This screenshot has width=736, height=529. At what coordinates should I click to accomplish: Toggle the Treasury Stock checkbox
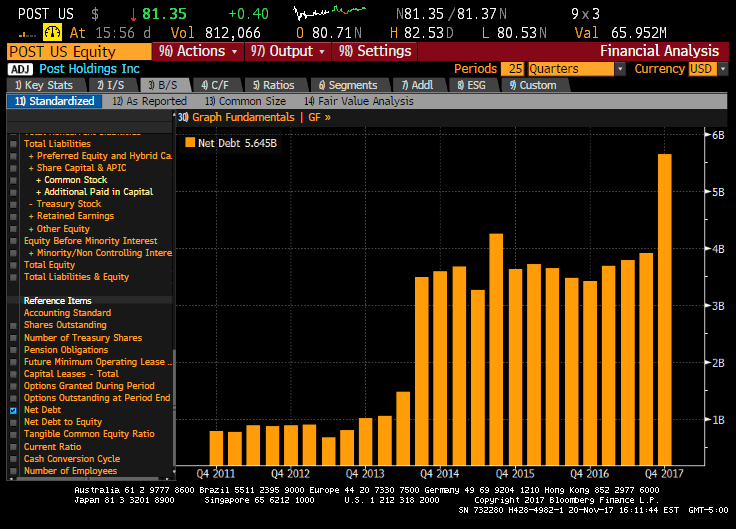tap(13, 204)
